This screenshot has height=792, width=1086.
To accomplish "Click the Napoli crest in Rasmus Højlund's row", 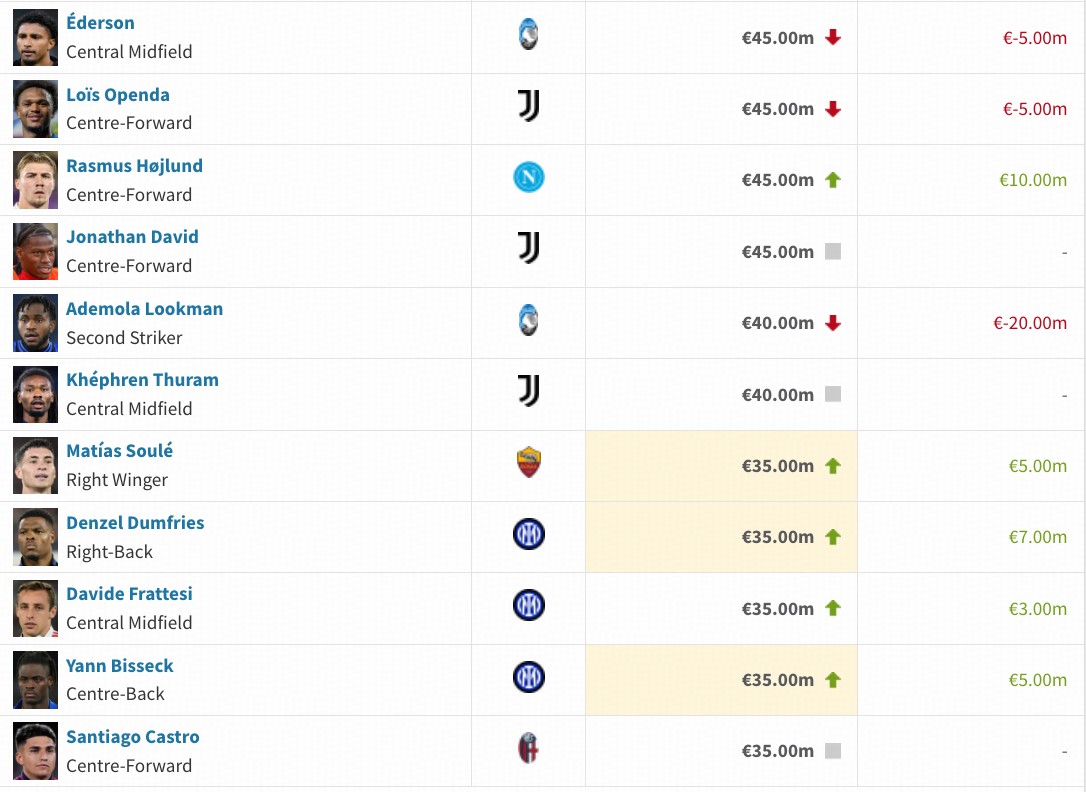I will 529,179.
